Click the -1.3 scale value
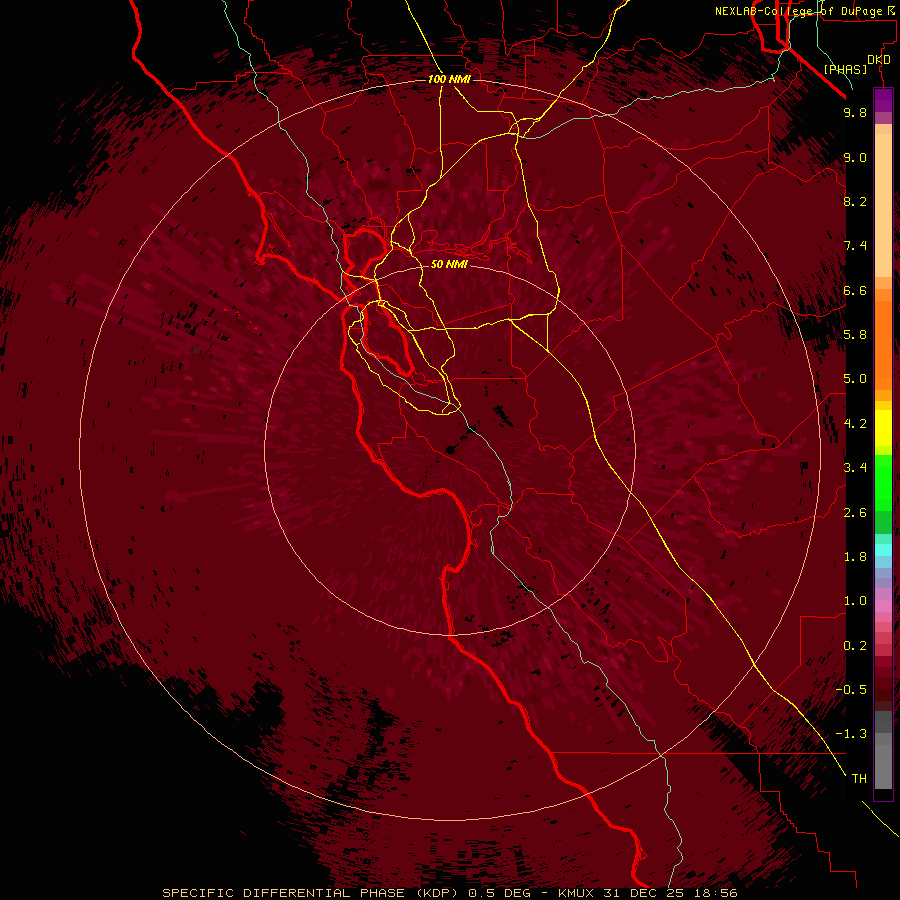900x900 pixels. coord(852,734)
